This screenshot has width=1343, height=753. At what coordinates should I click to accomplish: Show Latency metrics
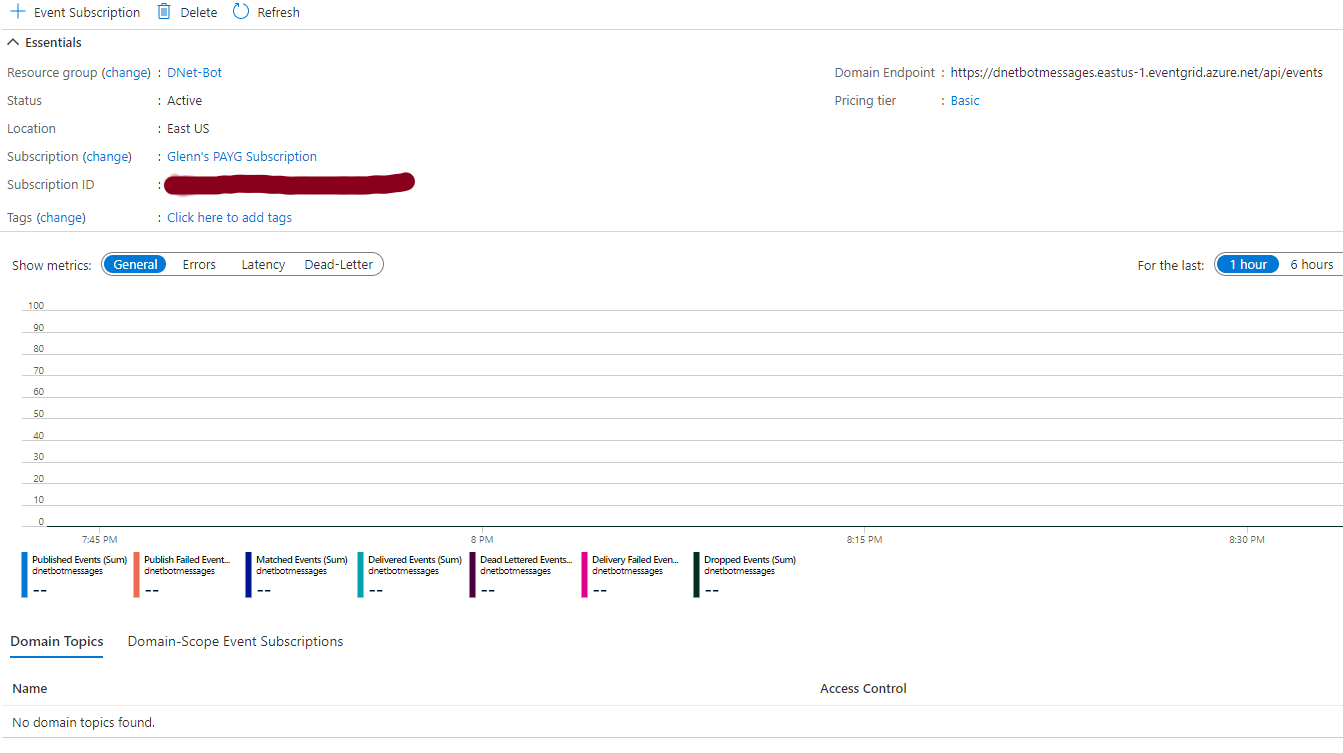click(x=263, y=265)
